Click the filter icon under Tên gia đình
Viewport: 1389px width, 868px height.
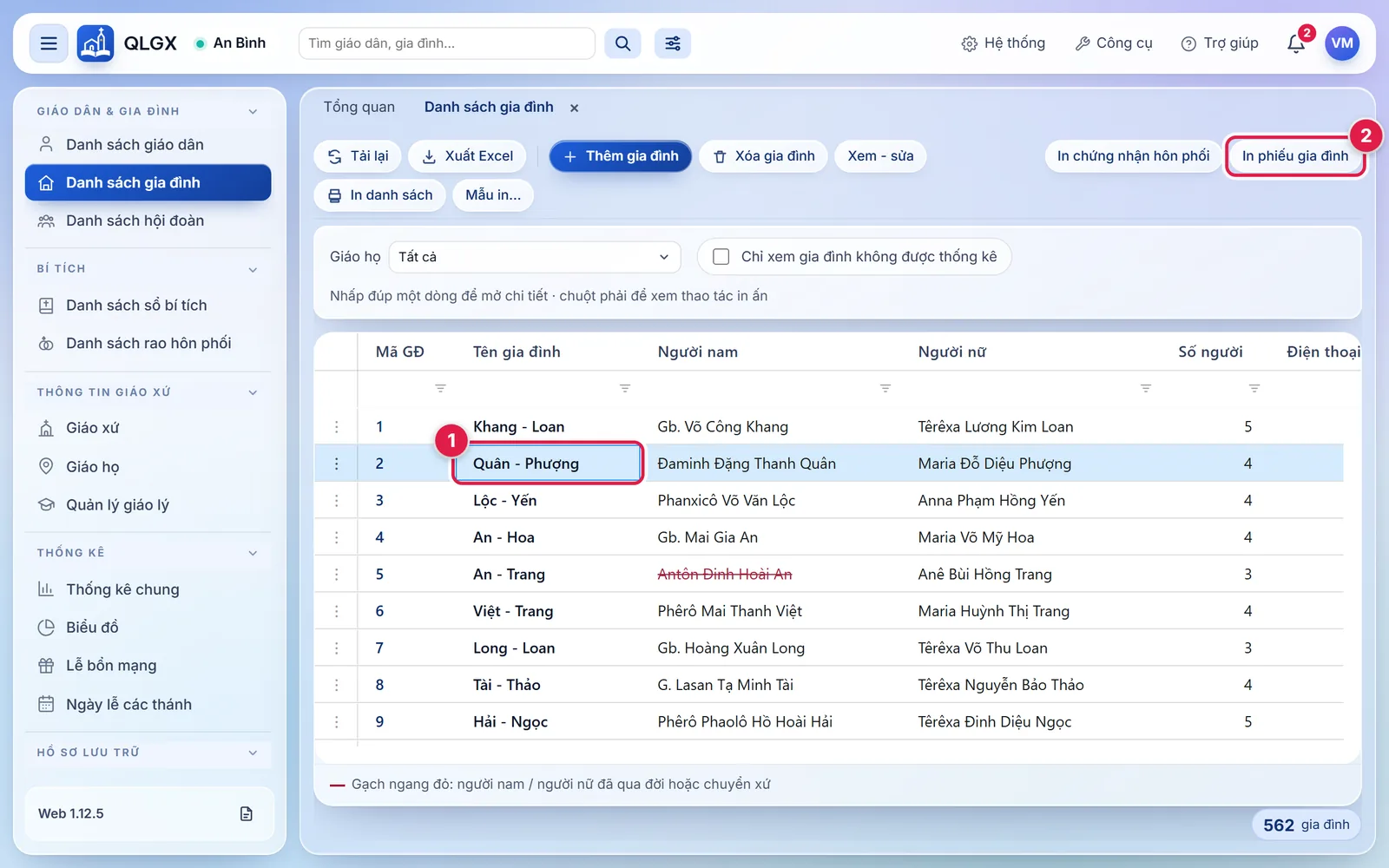625,388
